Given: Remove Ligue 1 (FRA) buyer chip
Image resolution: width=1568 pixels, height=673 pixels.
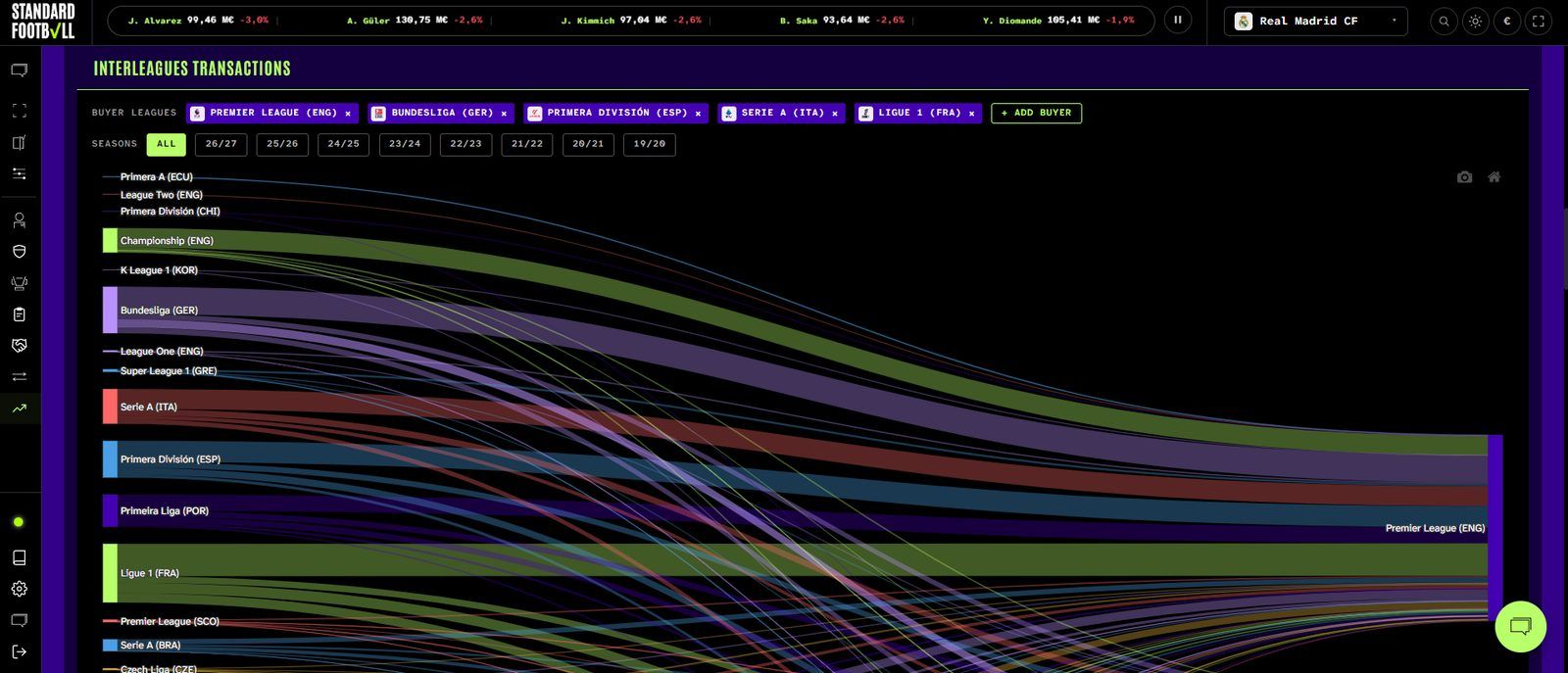Looking at the screenshot, I should 971,114.
